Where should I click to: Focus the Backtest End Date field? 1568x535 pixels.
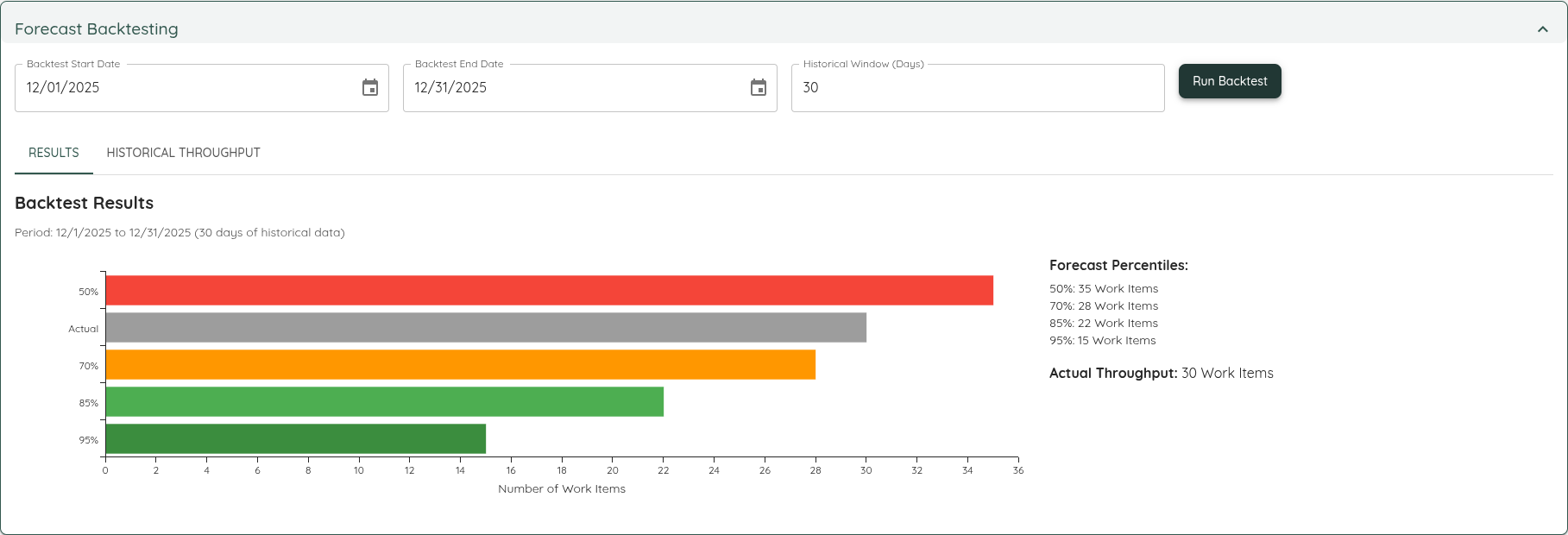click(590, 87)
